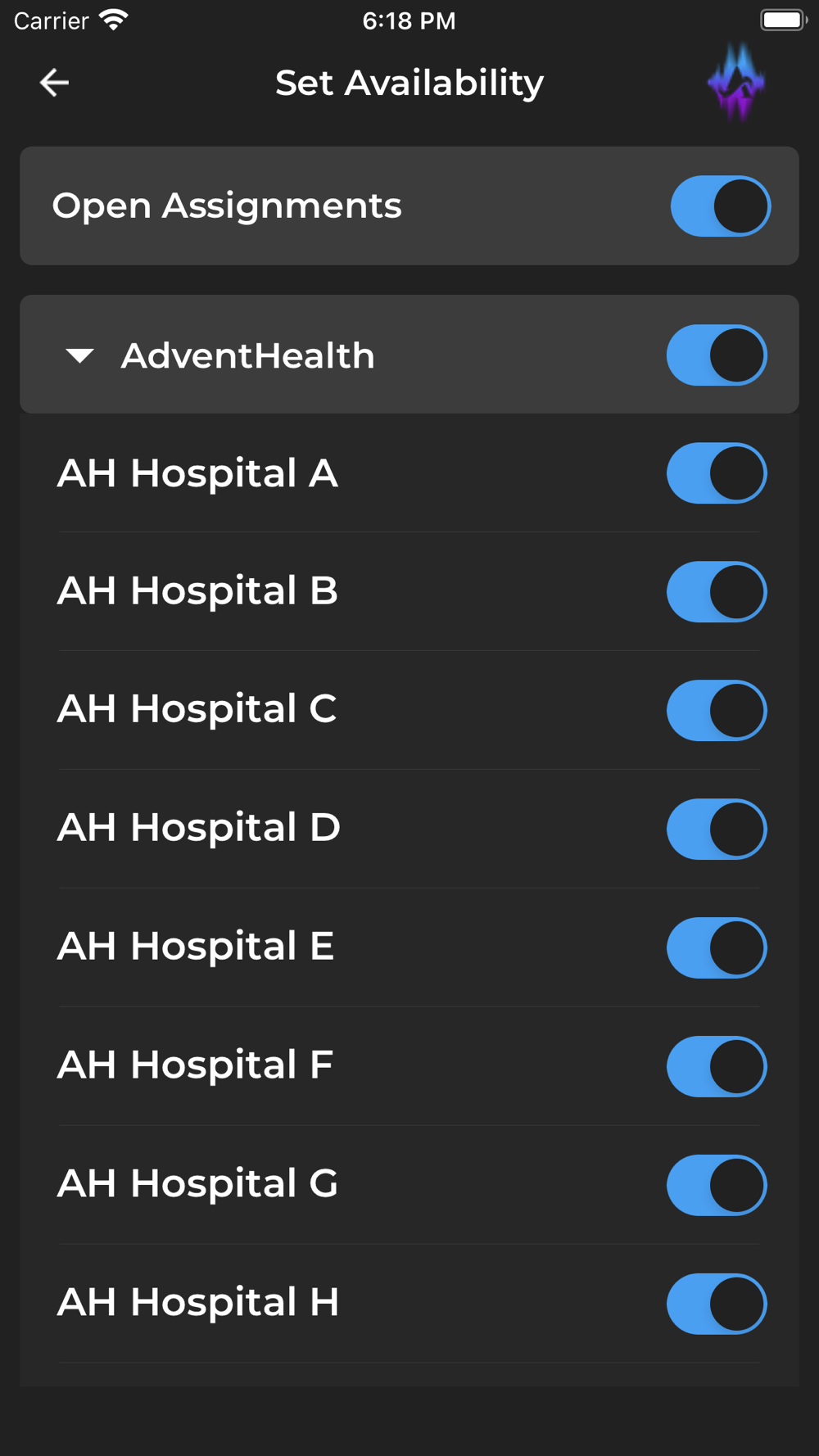
Task: Disable AH Hospital C switch
Action: pyautogui.click(x=717, y=710)
